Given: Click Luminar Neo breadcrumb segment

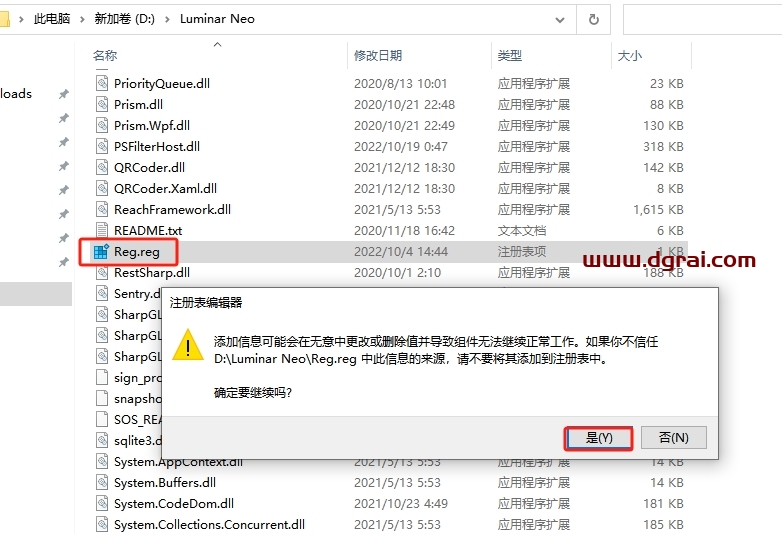Looking at the screenshot, I should click(x=217, y=19).
